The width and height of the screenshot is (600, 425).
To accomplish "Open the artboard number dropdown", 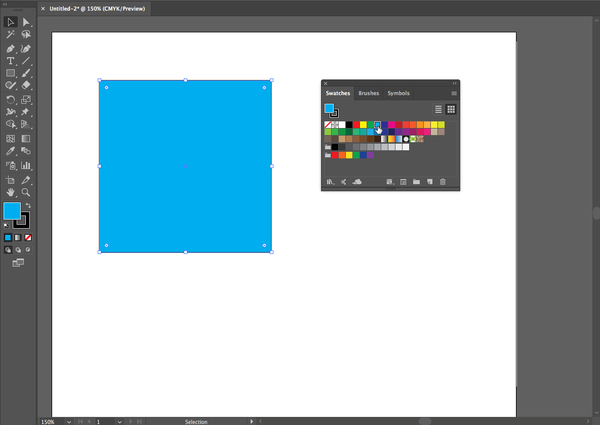I will pos(120,422).
